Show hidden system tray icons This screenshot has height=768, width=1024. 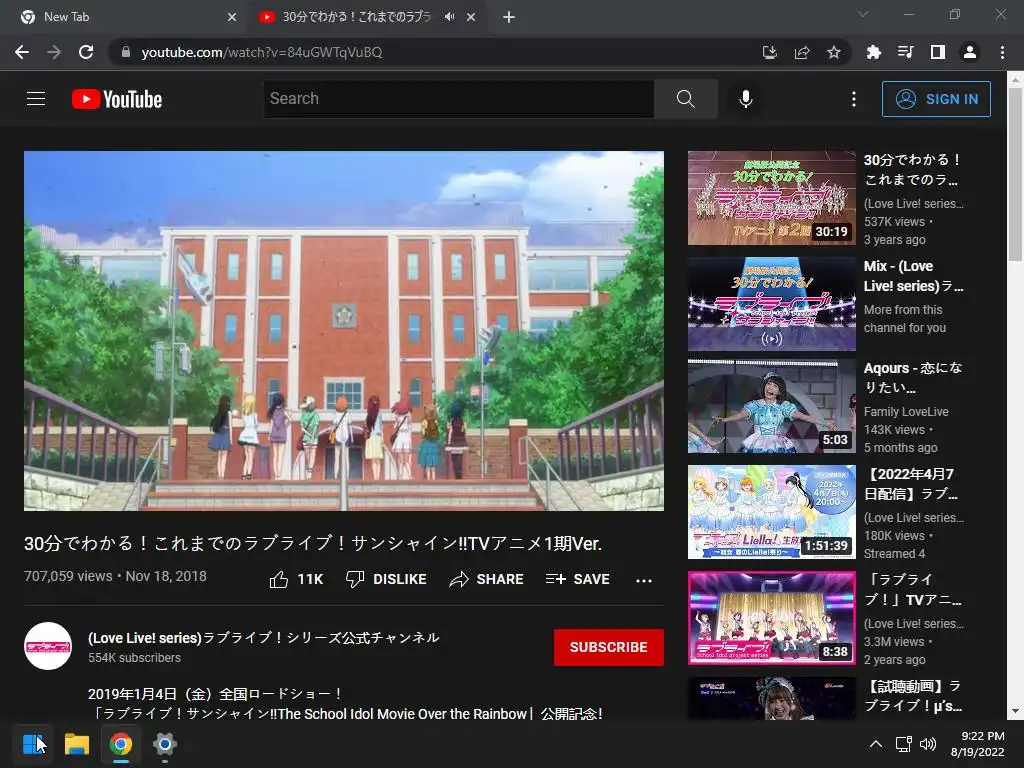(x=876, y=744)
